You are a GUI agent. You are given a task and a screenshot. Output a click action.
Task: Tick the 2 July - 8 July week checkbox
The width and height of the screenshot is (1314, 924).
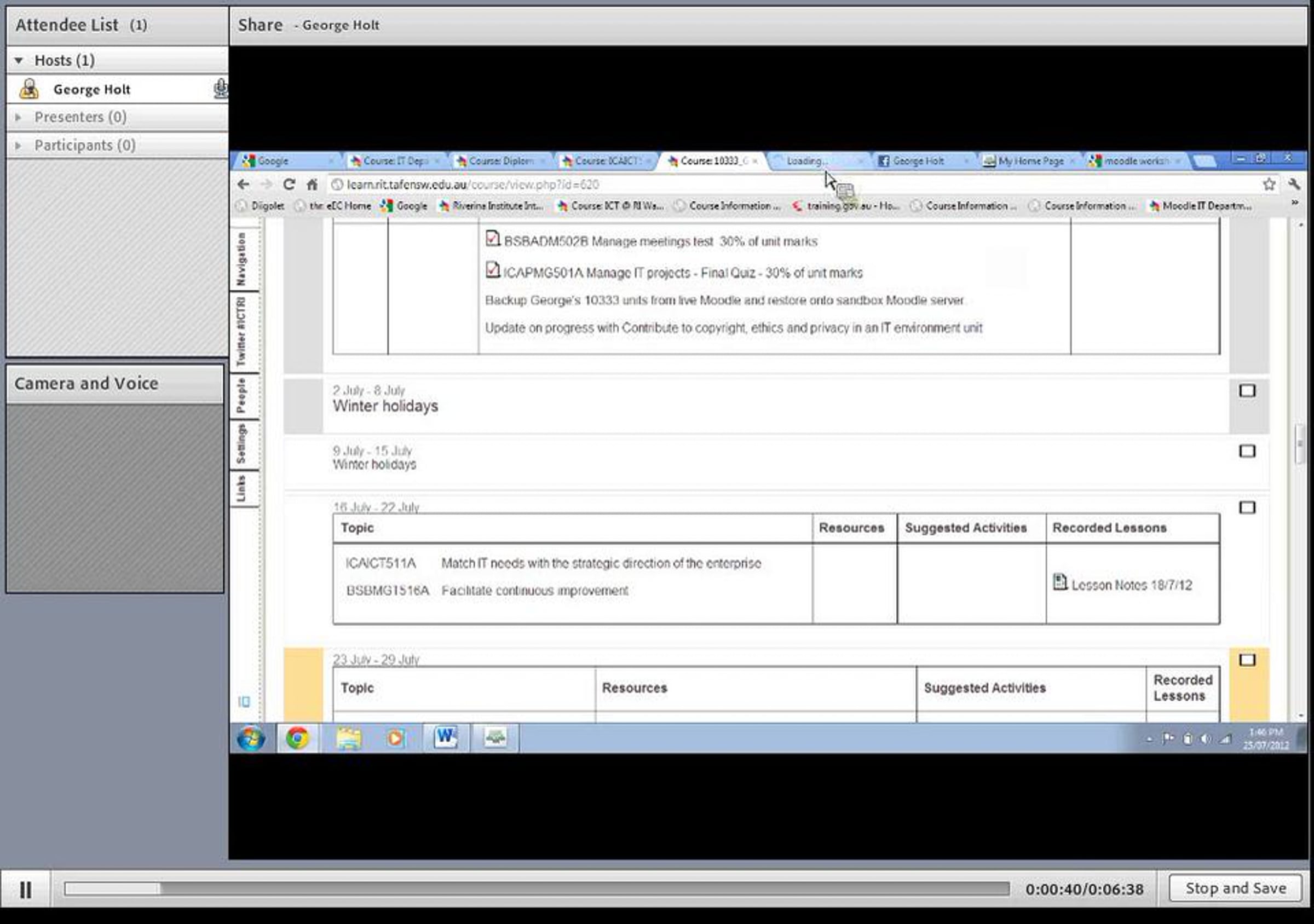point(1247,391)
